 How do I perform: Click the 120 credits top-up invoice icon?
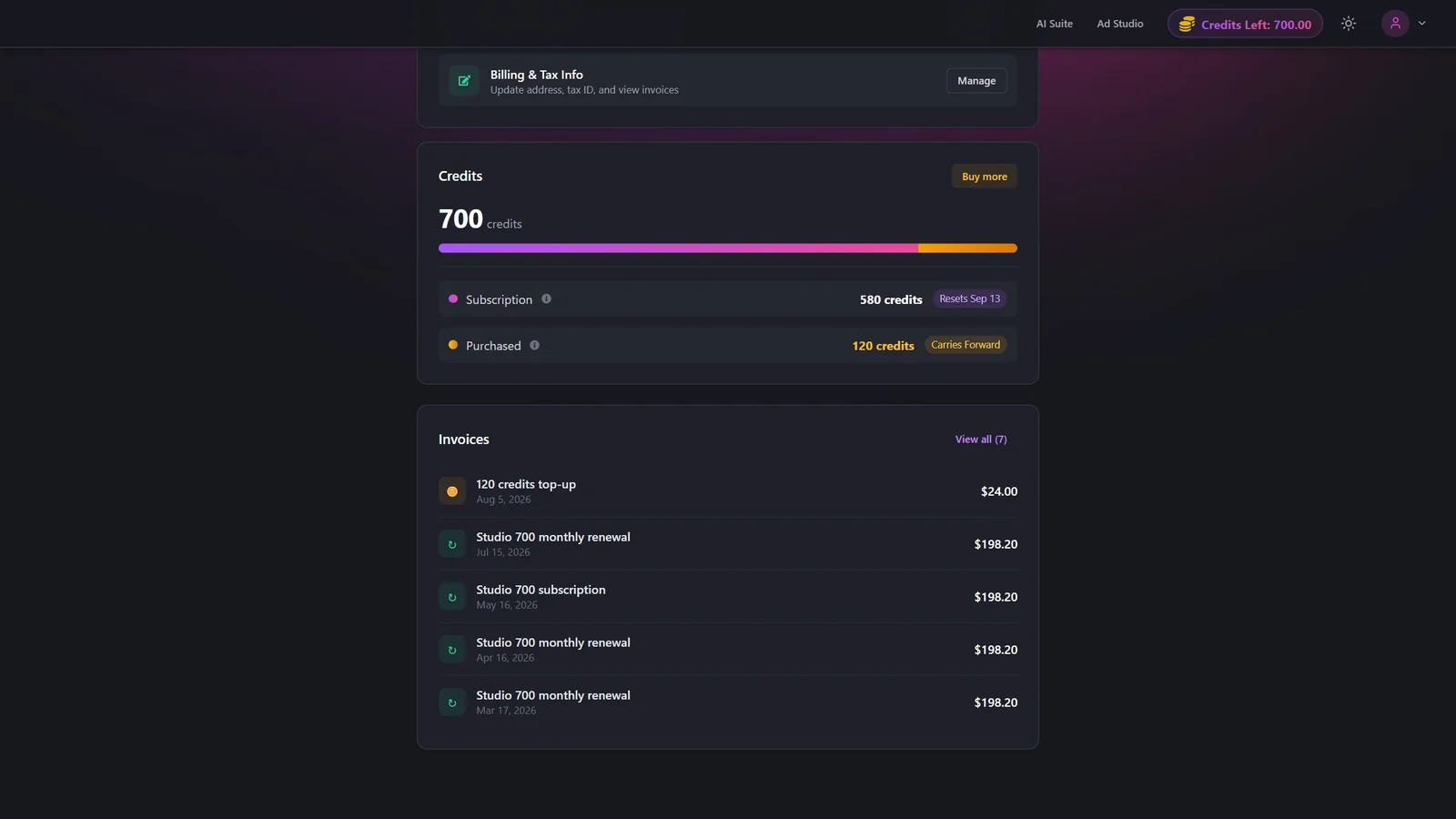pos(452,491)
